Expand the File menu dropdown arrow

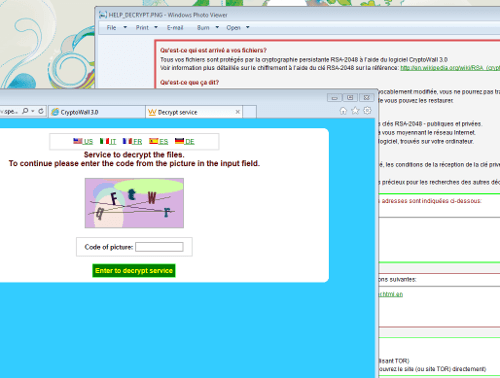[125, 27]
